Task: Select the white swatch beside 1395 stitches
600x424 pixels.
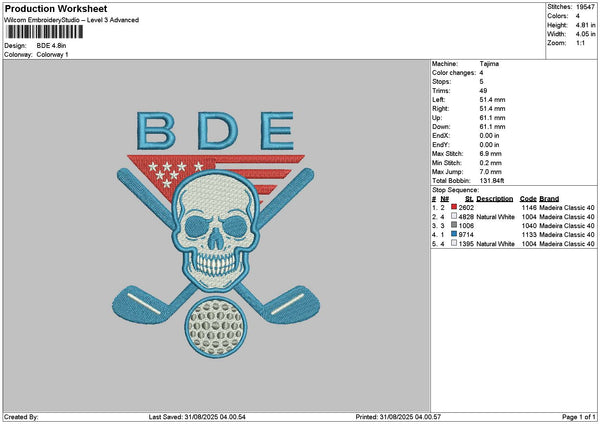Action: [455, 243]
